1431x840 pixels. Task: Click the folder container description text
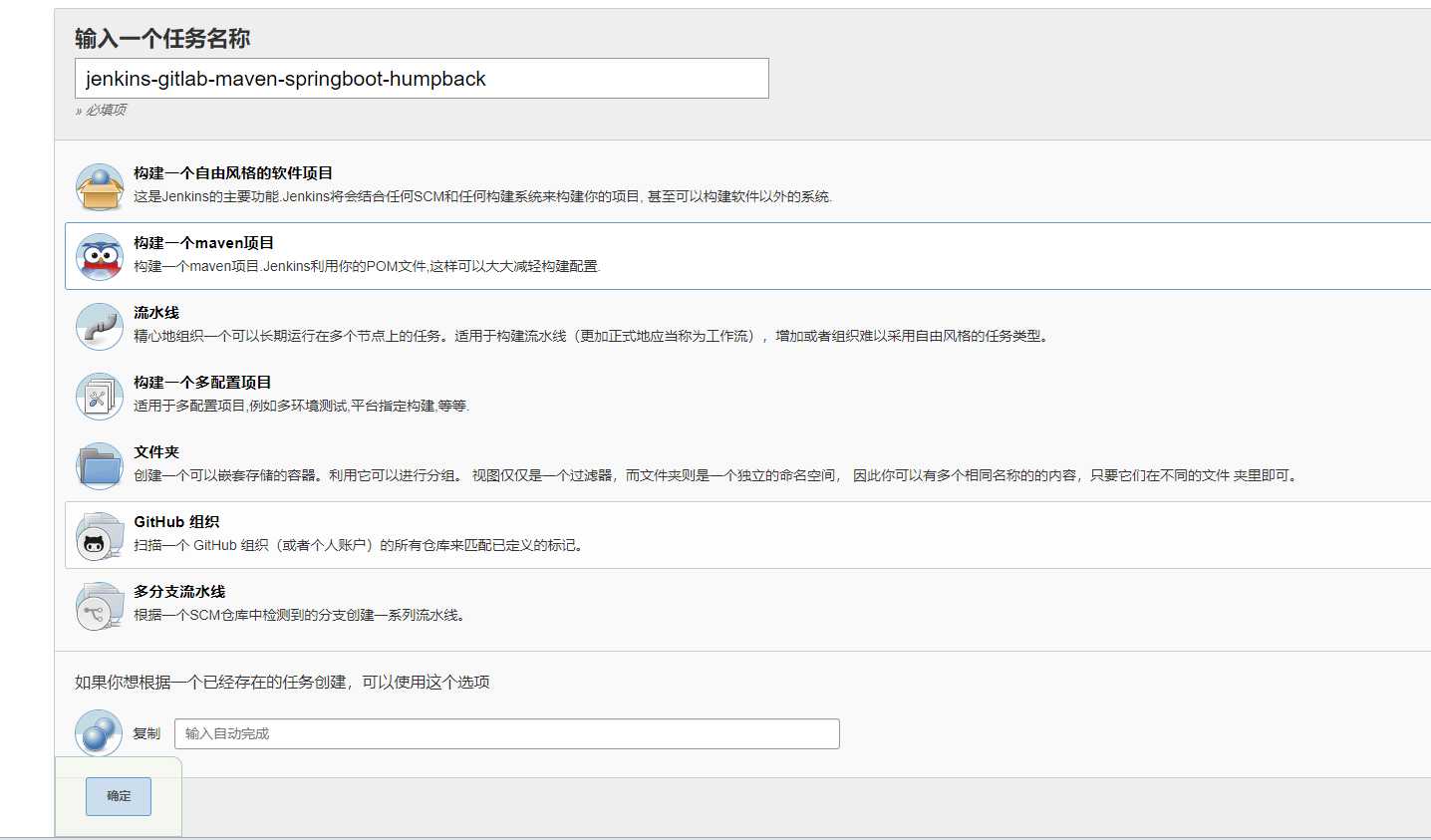(717, 475)
